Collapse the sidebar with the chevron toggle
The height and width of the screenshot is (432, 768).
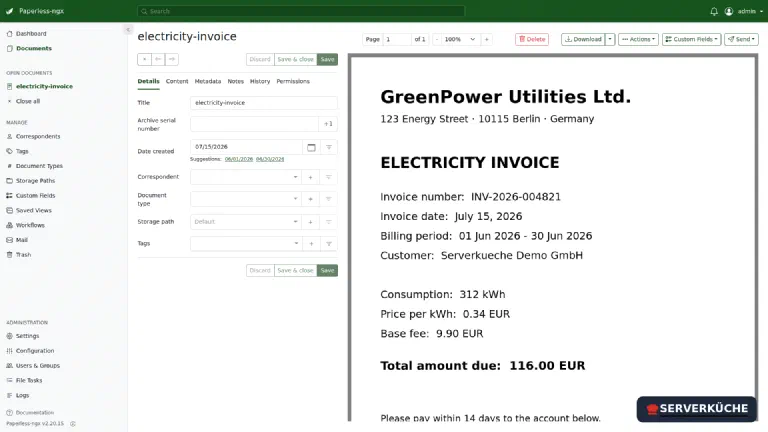click(128, 29)
